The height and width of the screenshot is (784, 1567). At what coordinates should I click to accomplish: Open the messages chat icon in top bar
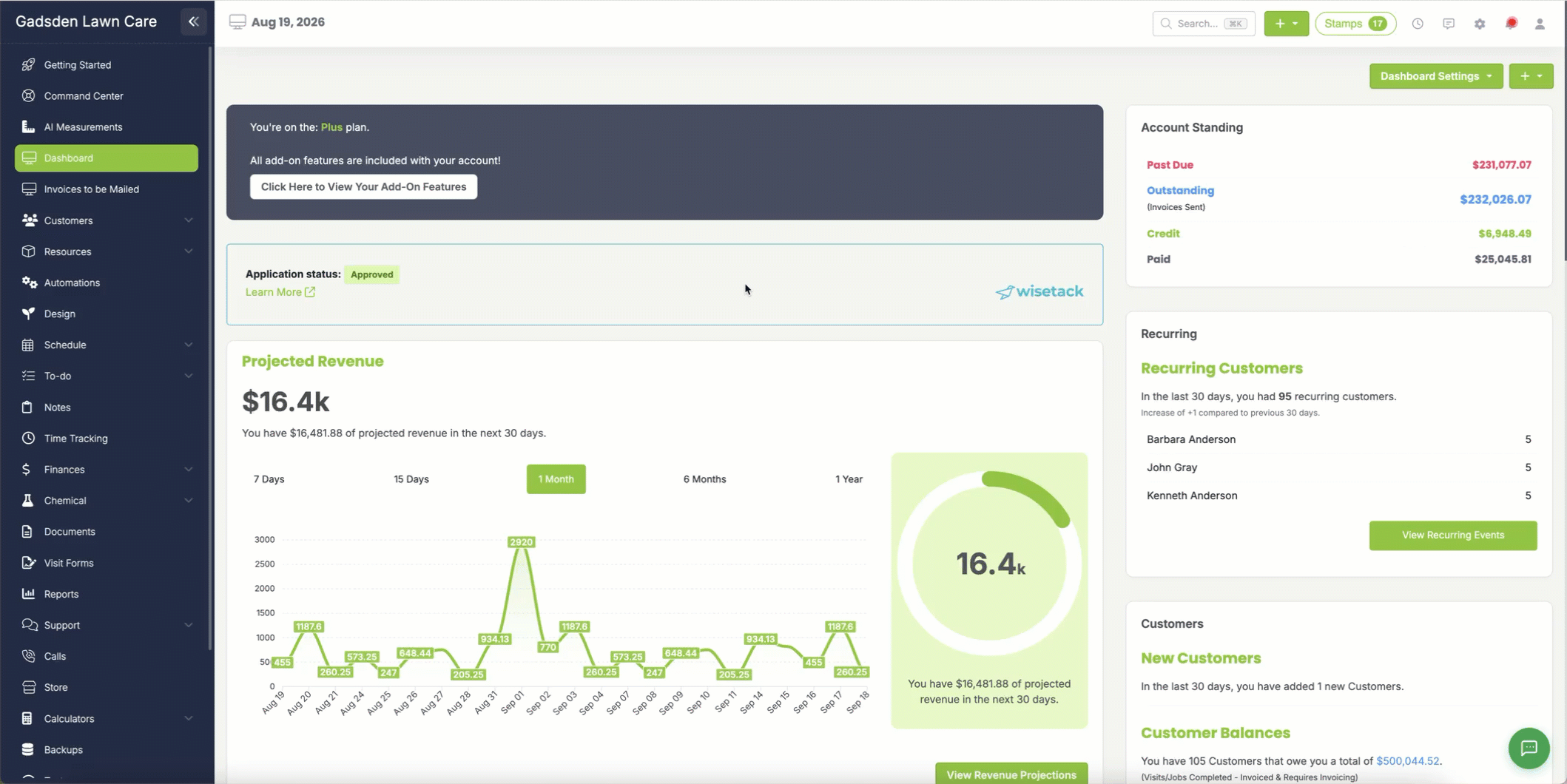coord(1448,24)
